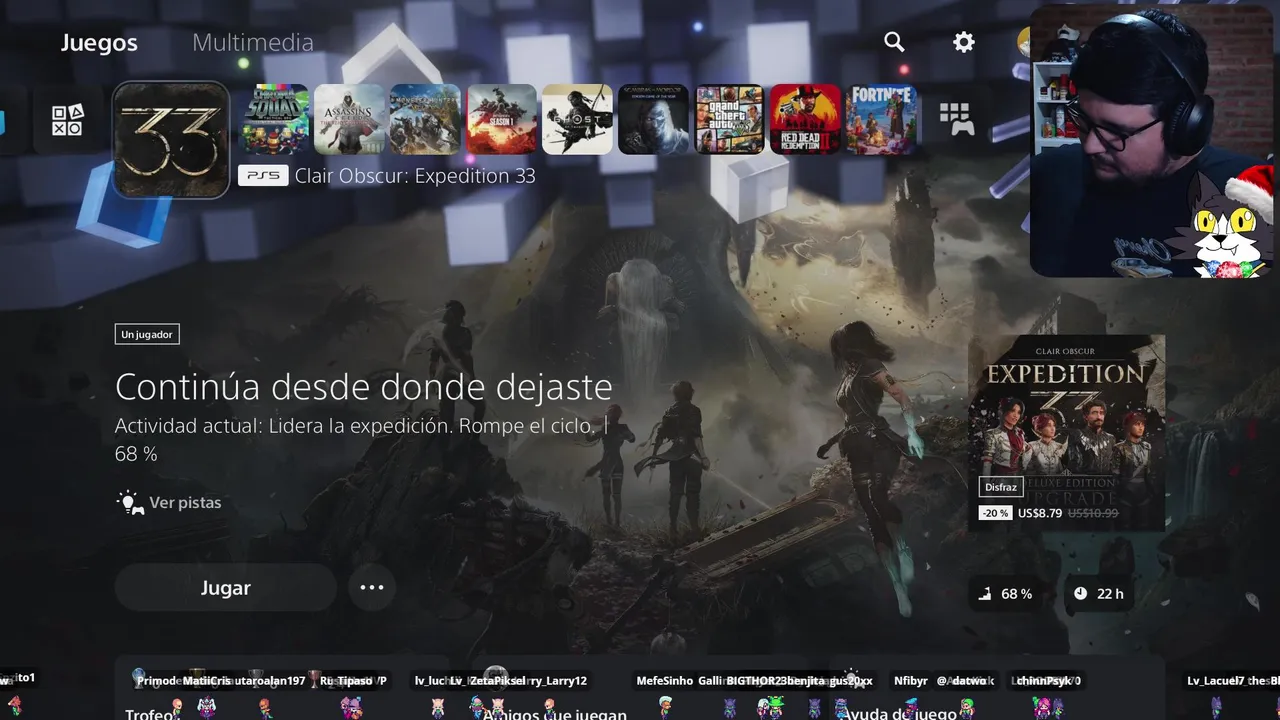Viewport: 1280px width, 720px height.
Task: Select the Clair Obscur 33 game tile
Action: click(x=171, y=139)
